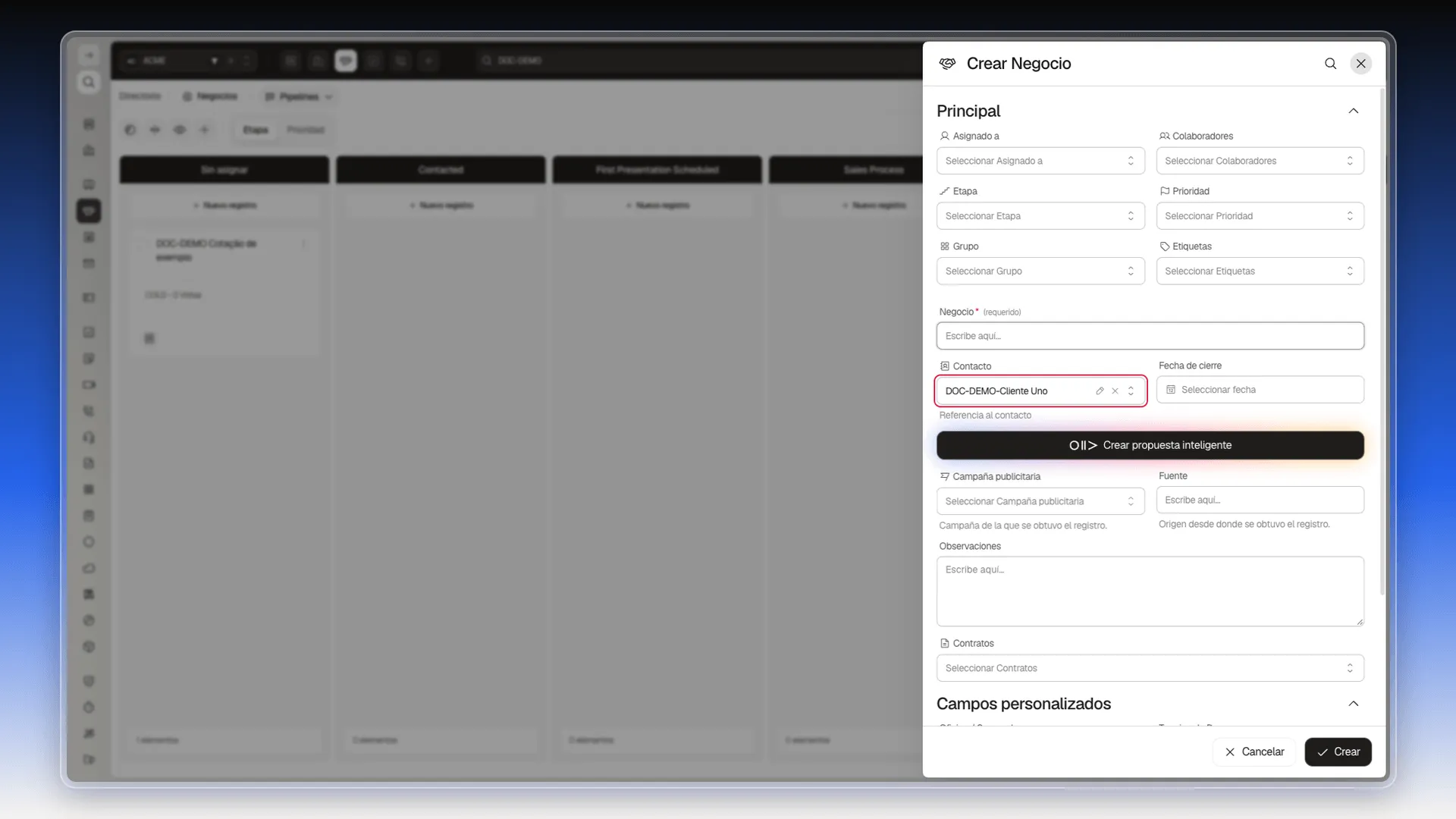Screen dimensions: 1456x819
Task: Click the calendar icon in Fecha de cierre
Action: pyautogui.click(x=1171, y=390)
